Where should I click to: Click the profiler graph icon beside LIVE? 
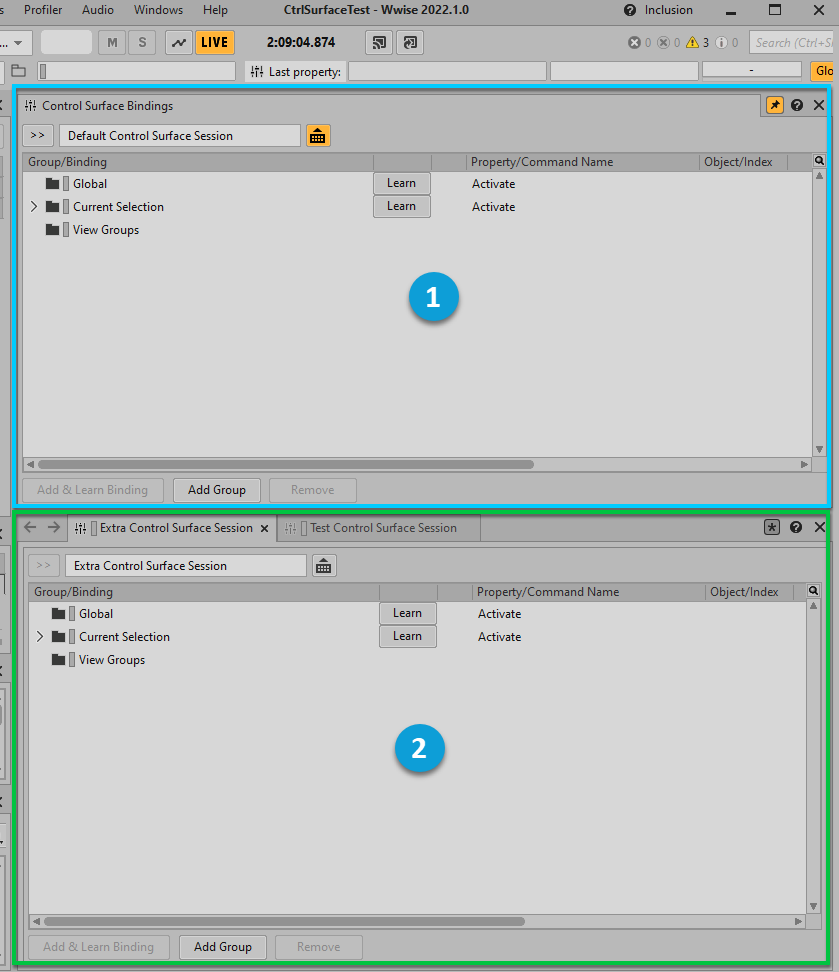[x=179, y=42]
